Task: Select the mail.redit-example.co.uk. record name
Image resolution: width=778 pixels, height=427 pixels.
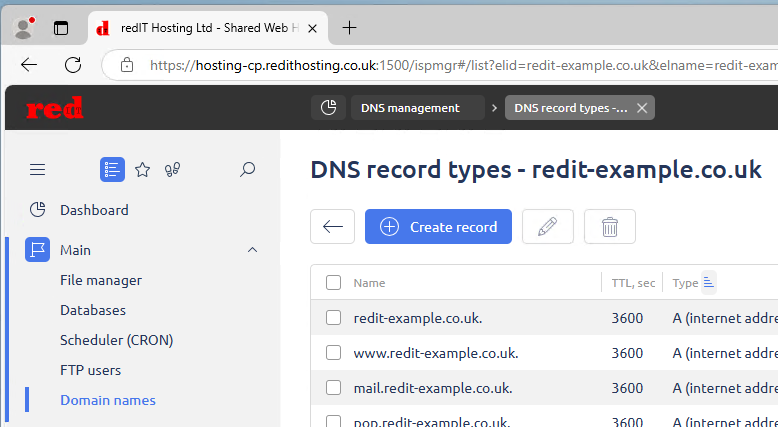Action: point(433,388)
